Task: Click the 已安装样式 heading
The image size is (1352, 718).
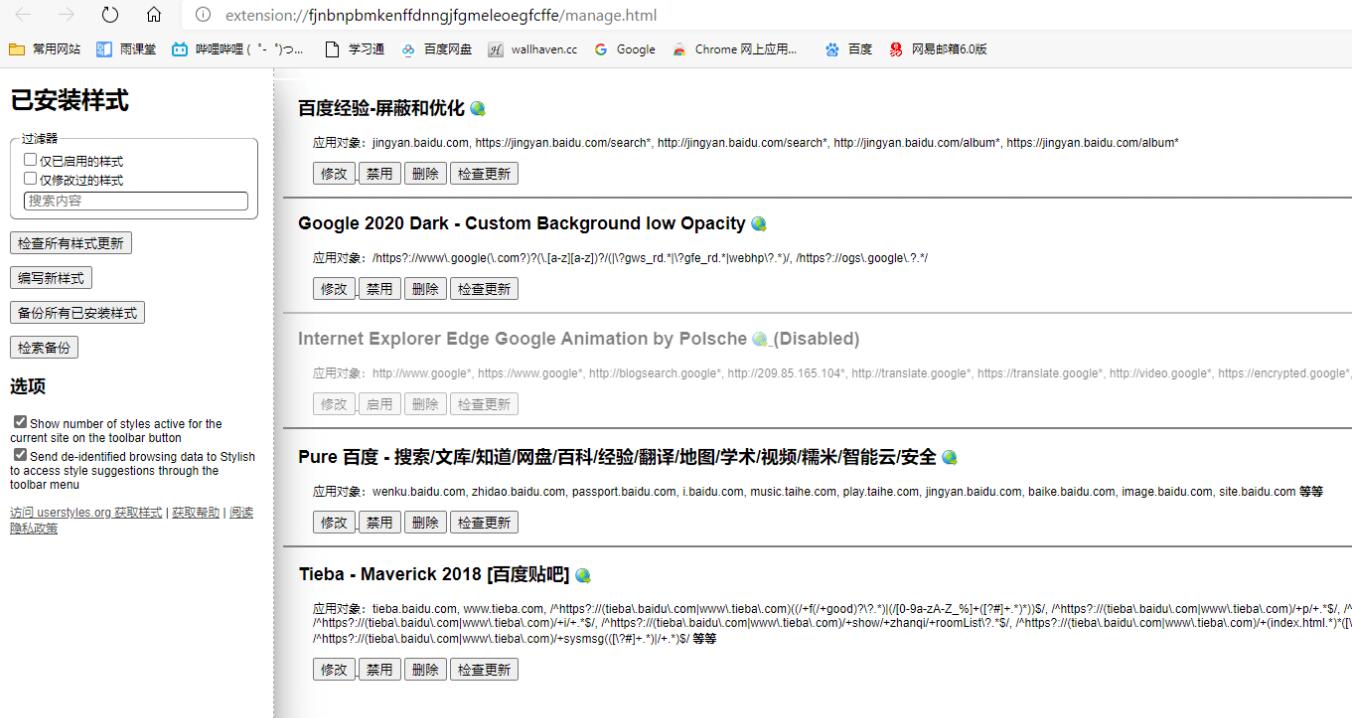Action: click(x=70, y=100)
